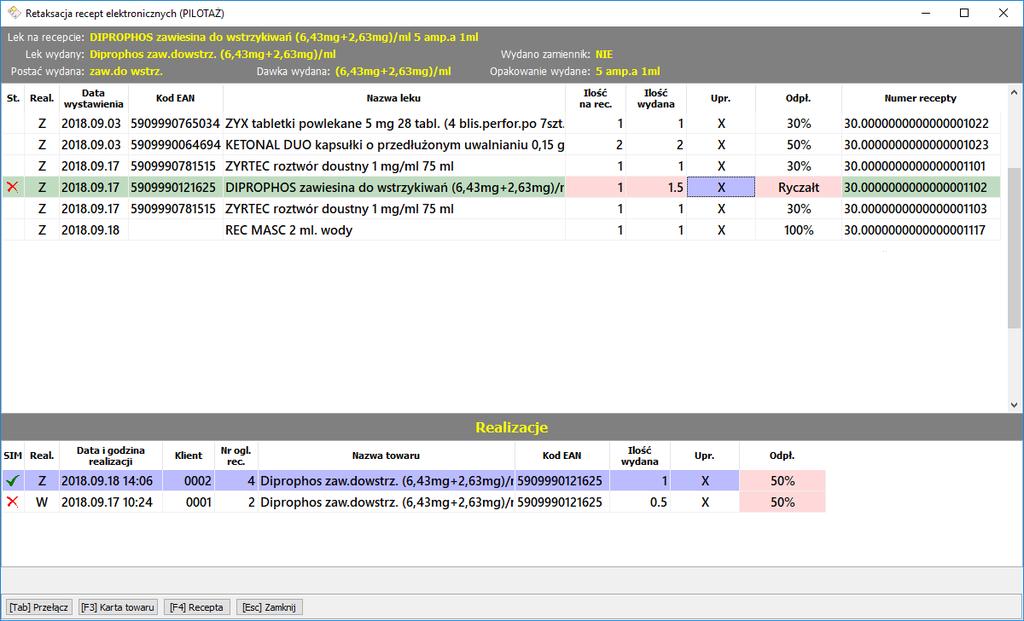
Task: Click the [Tab] Przełącz button
Action: click(39, 607)
